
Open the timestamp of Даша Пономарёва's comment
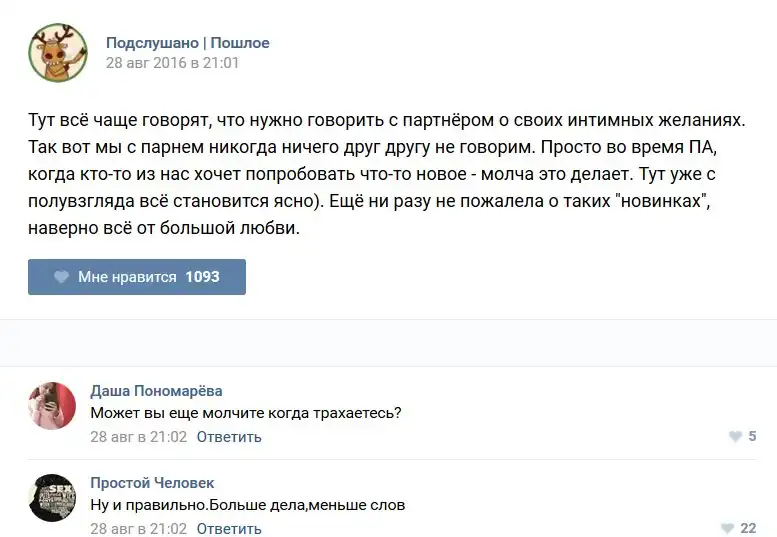click(x=138, y=436)
